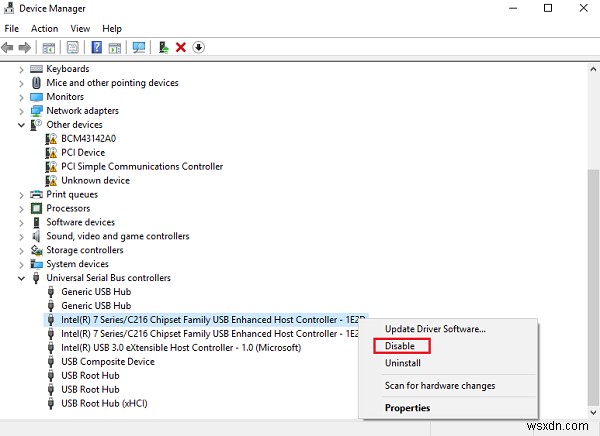Maximize the Device Manager window
The height and width of the screenshot is (436, 600).
pyautogui.click(x=548, y=8)
